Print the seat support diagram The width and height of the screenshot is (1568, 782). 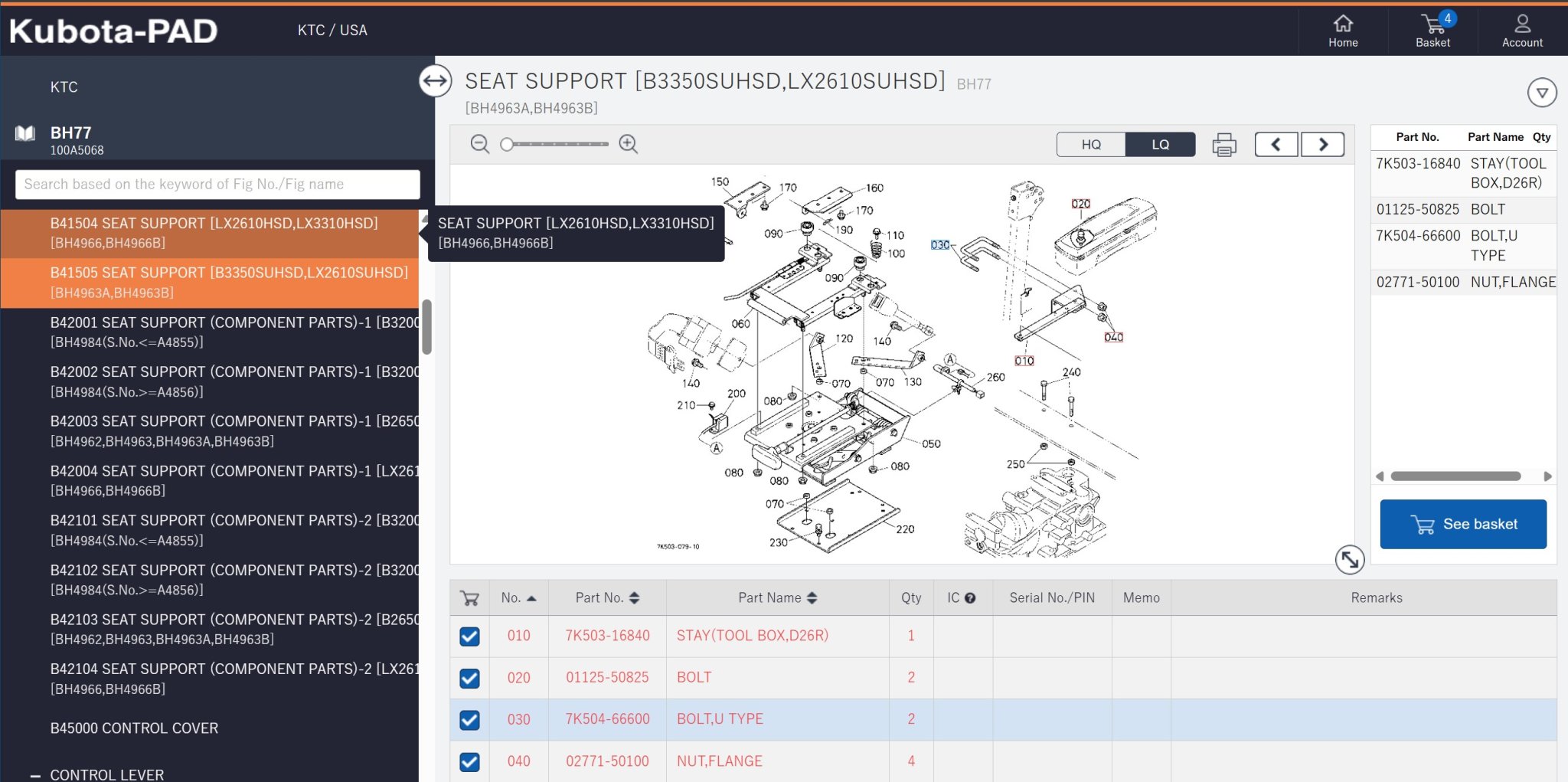[1224, 145]
